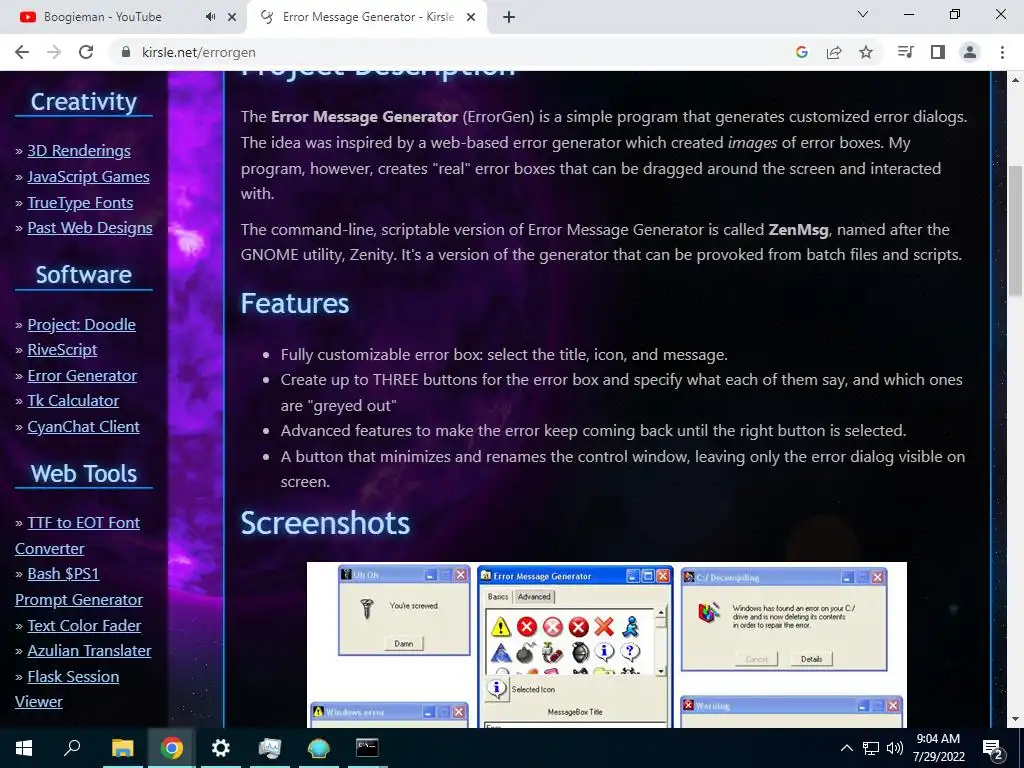Open the TrueType Fonts link
Screen dimensions: 1024x768
coord(80,203)
